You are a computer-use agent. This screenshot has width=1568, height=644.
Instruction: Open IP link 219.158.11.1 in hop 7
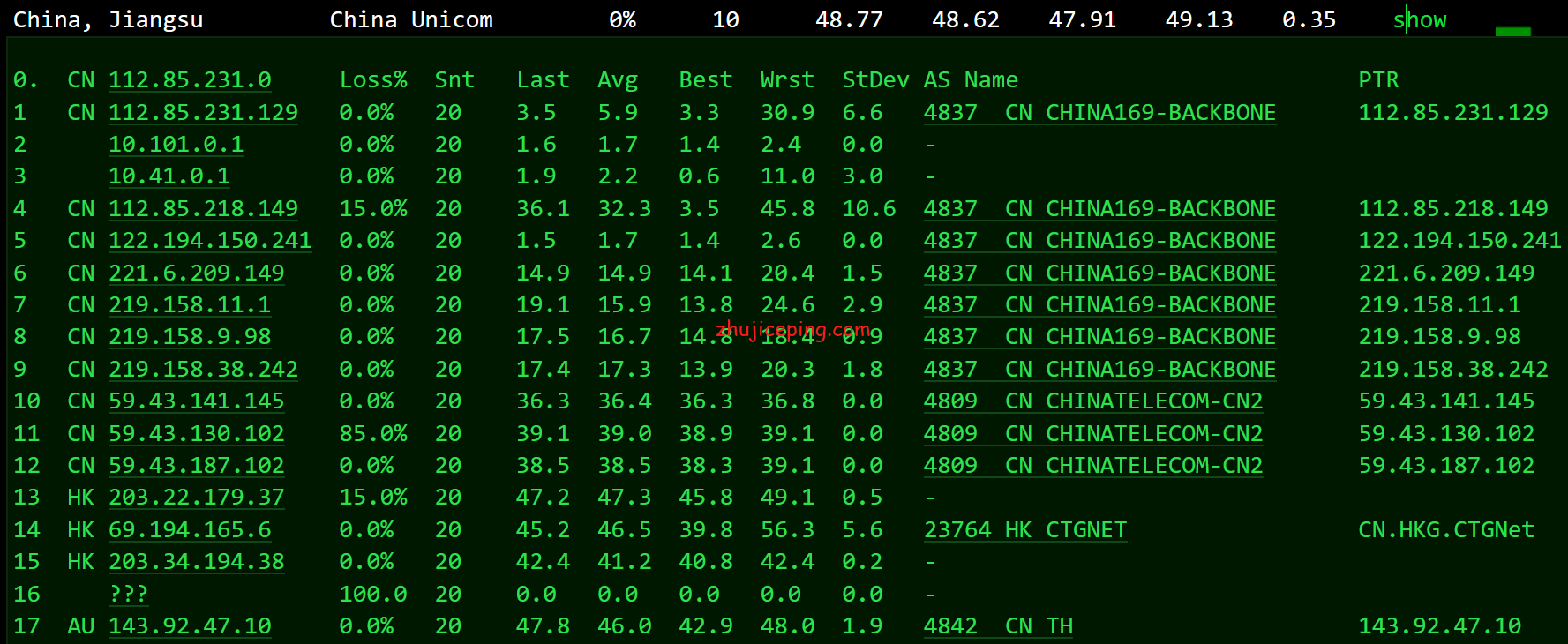190,305
